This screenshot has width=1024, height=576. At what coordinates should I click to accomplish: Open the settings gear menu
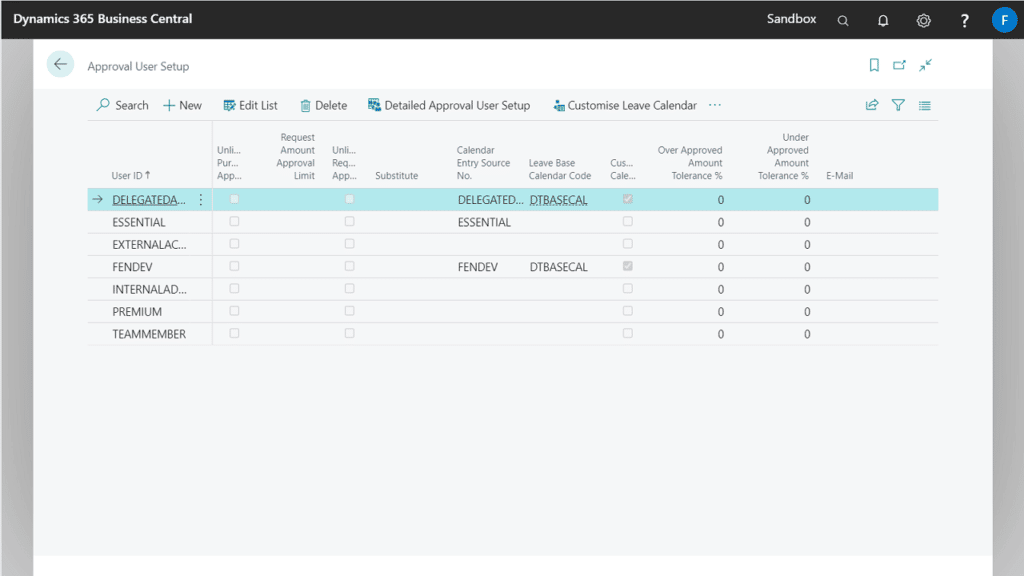[922, 19]
